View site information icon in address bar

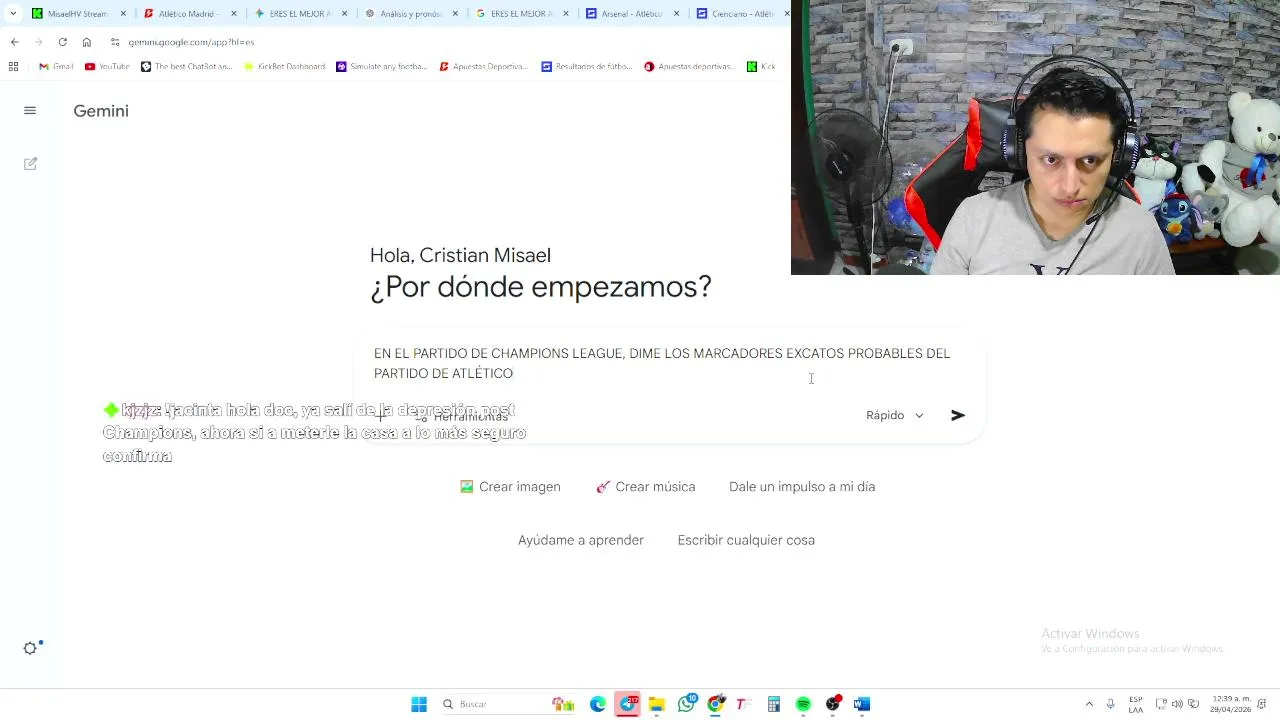point(116,42)
